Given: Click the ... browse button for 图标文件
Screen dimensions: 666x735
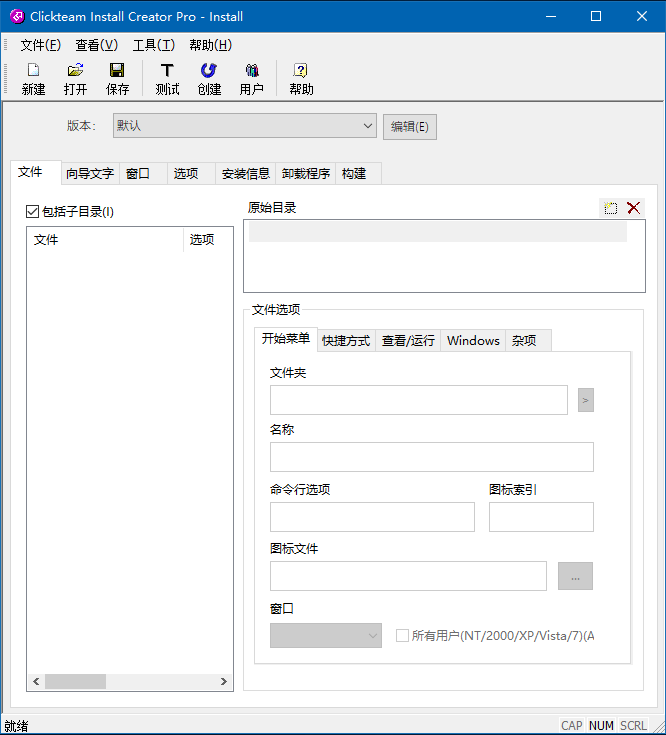Looking at the screenshot, I should point(575,576).
